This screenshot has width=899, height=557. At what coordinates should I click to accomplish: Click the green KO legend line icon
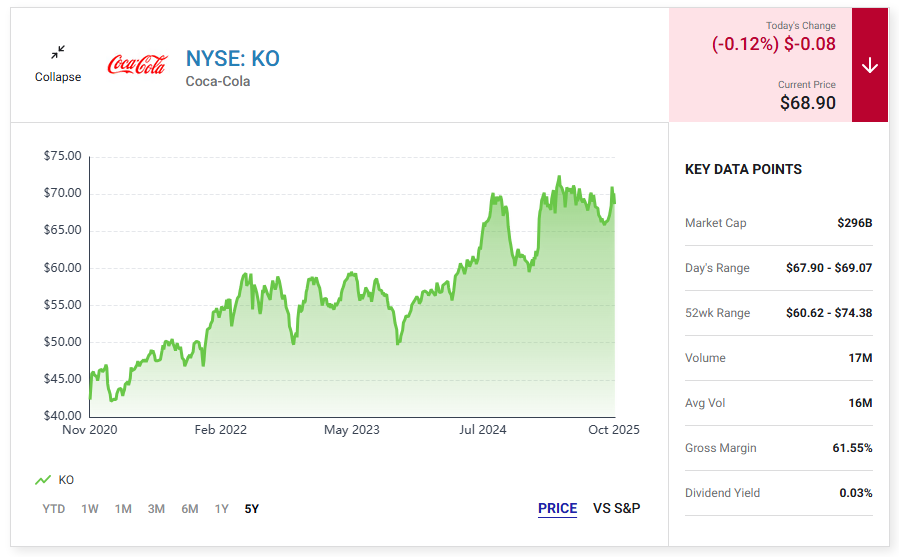click(x=43, y=480)
